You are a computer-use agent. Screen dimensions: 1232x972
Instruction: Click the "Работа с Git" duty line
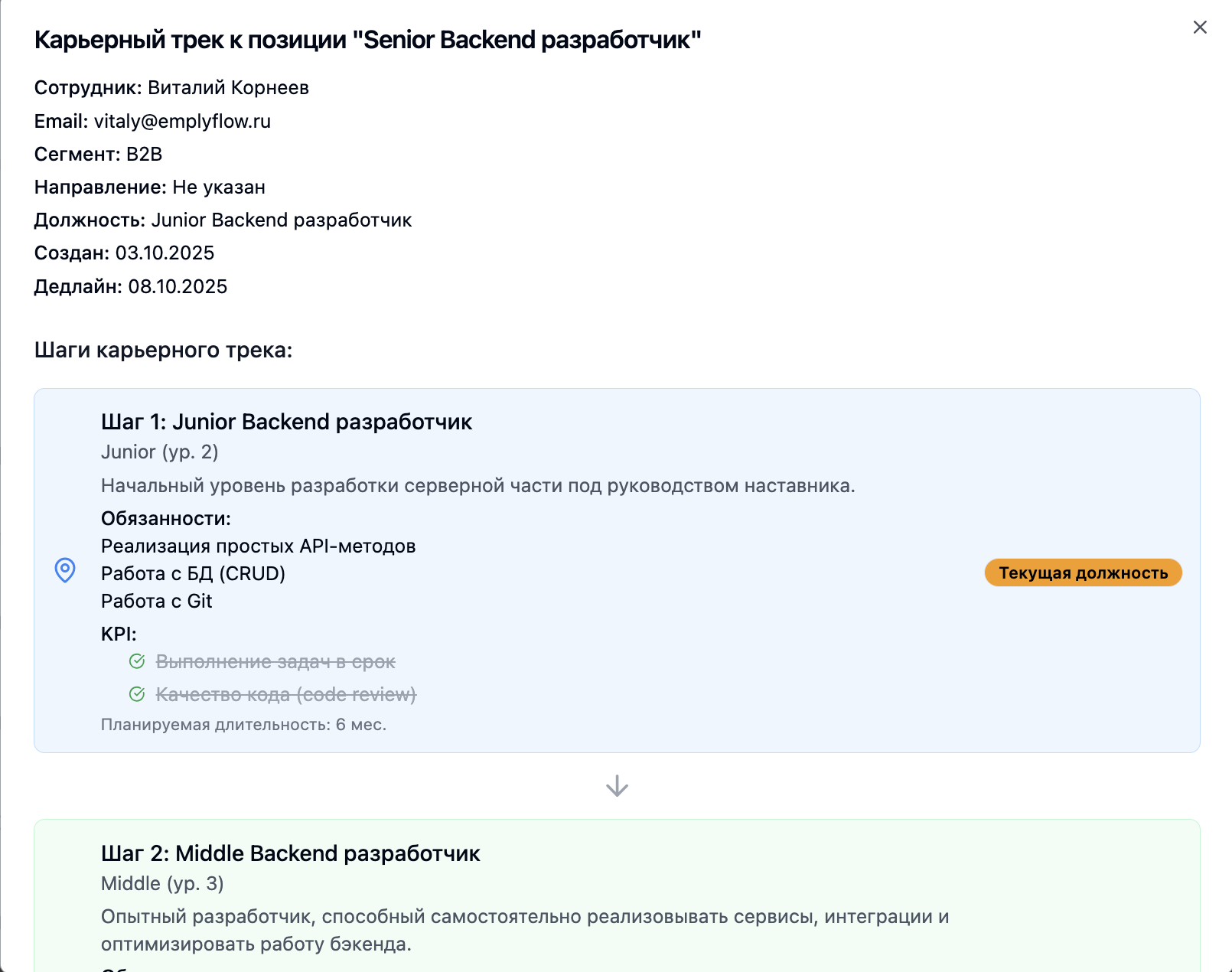coord(156,602)
